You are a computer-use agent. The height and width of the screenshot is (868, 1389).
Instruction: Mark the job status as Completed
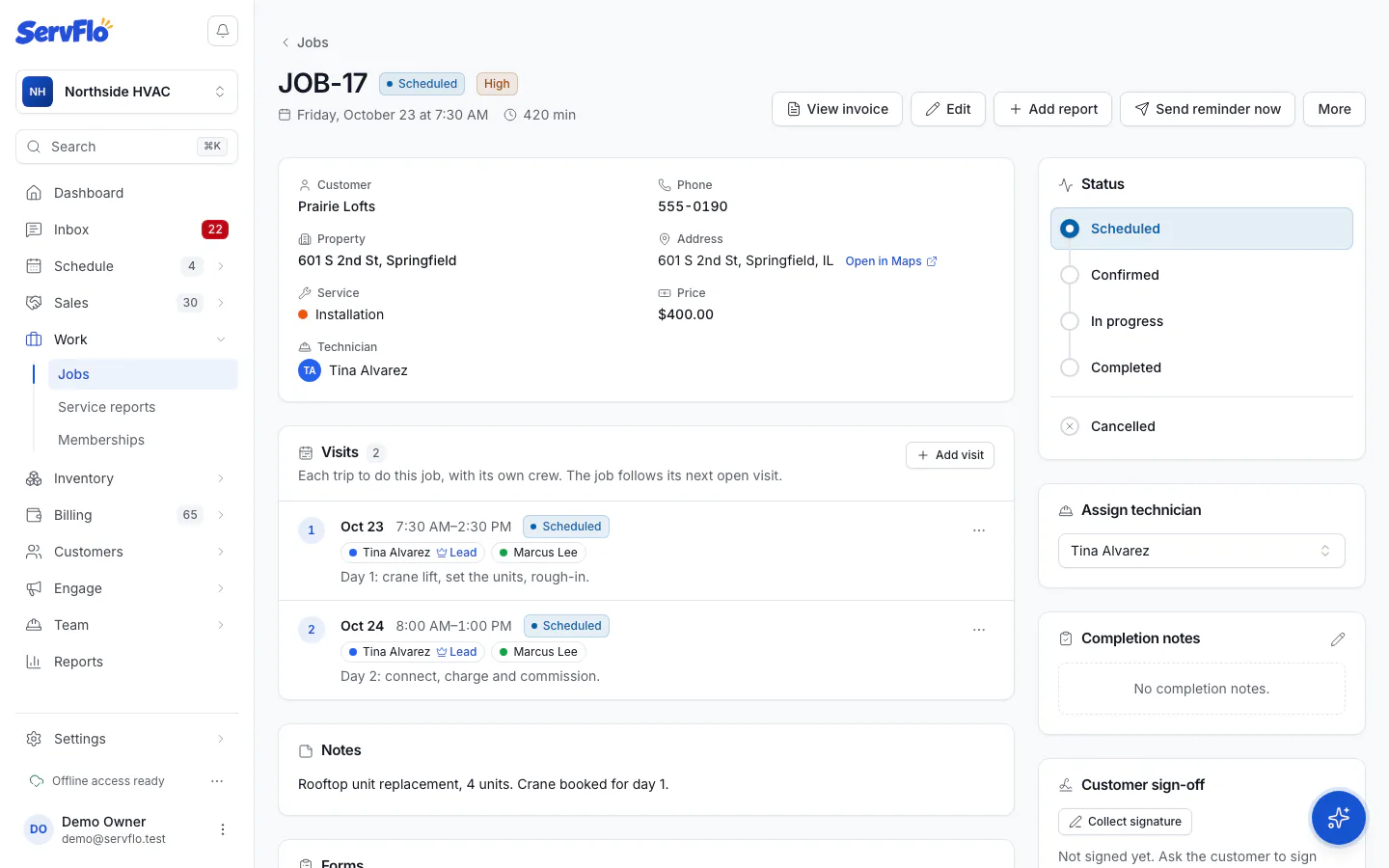[1201, 367]
